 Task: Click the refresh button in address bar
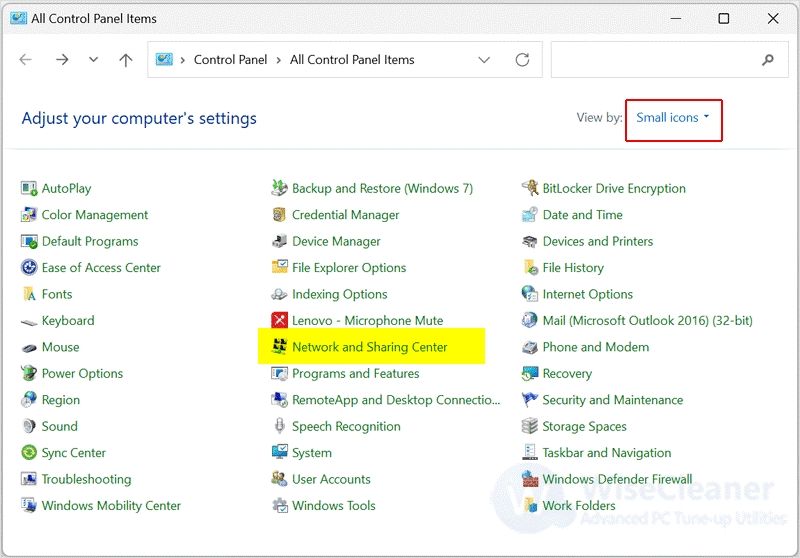(x=522, y=60)
